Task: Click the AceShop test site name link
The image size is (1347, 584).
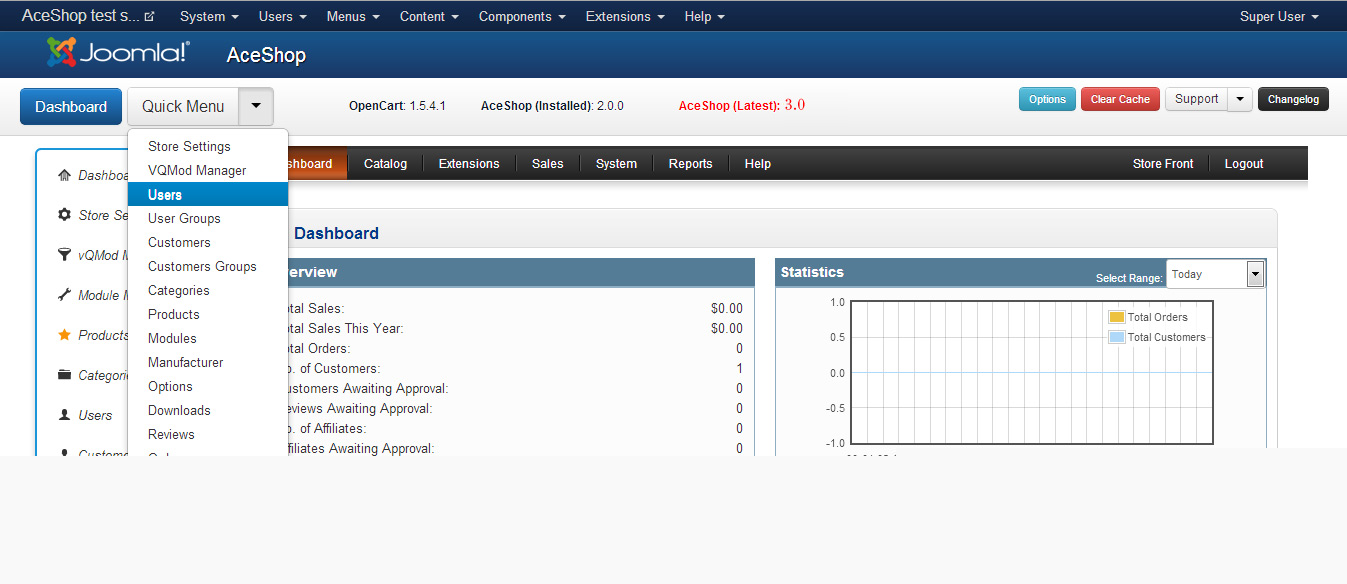Action: [82, 17]
